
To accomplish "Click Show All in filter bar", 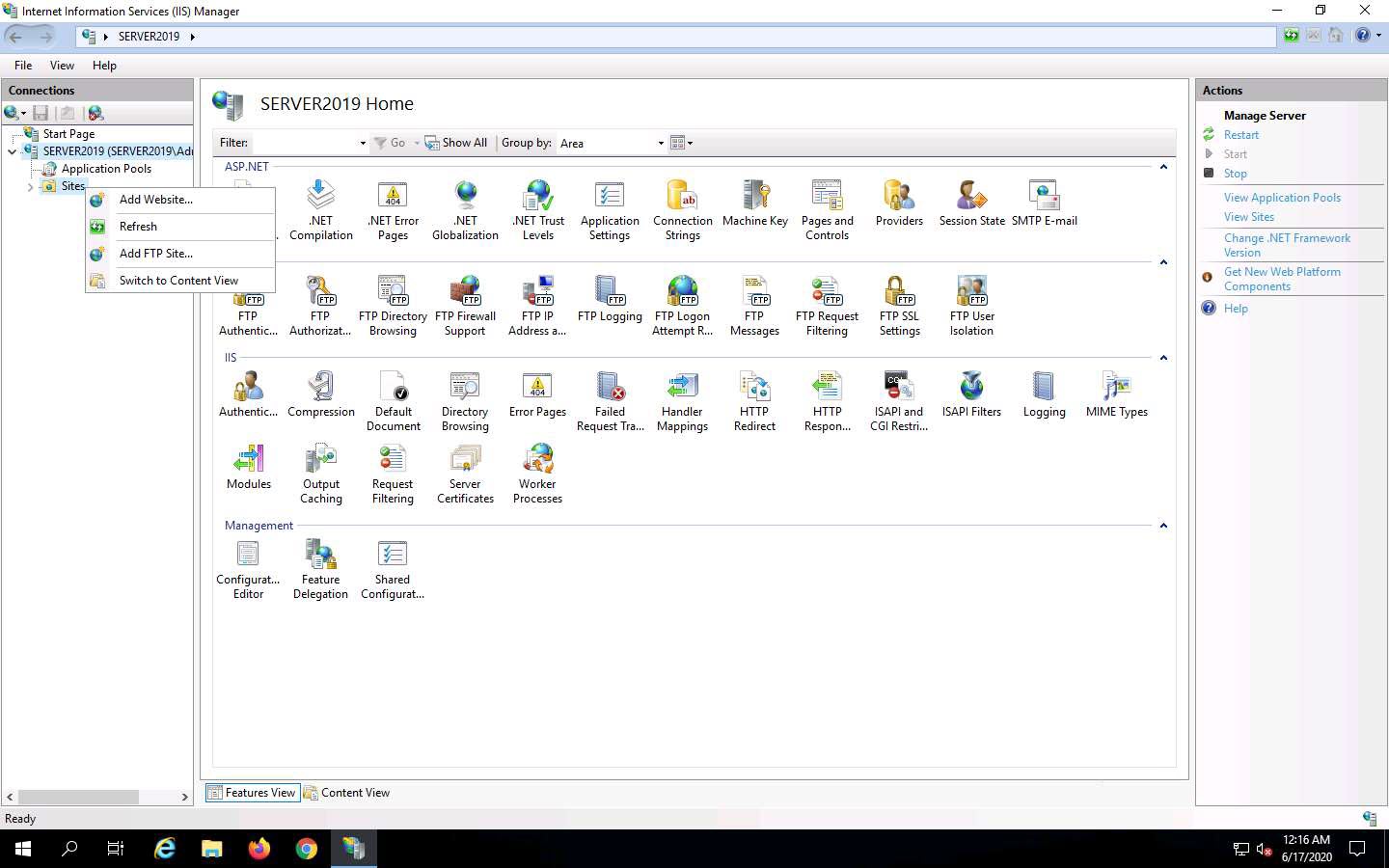I will point(456,143).
